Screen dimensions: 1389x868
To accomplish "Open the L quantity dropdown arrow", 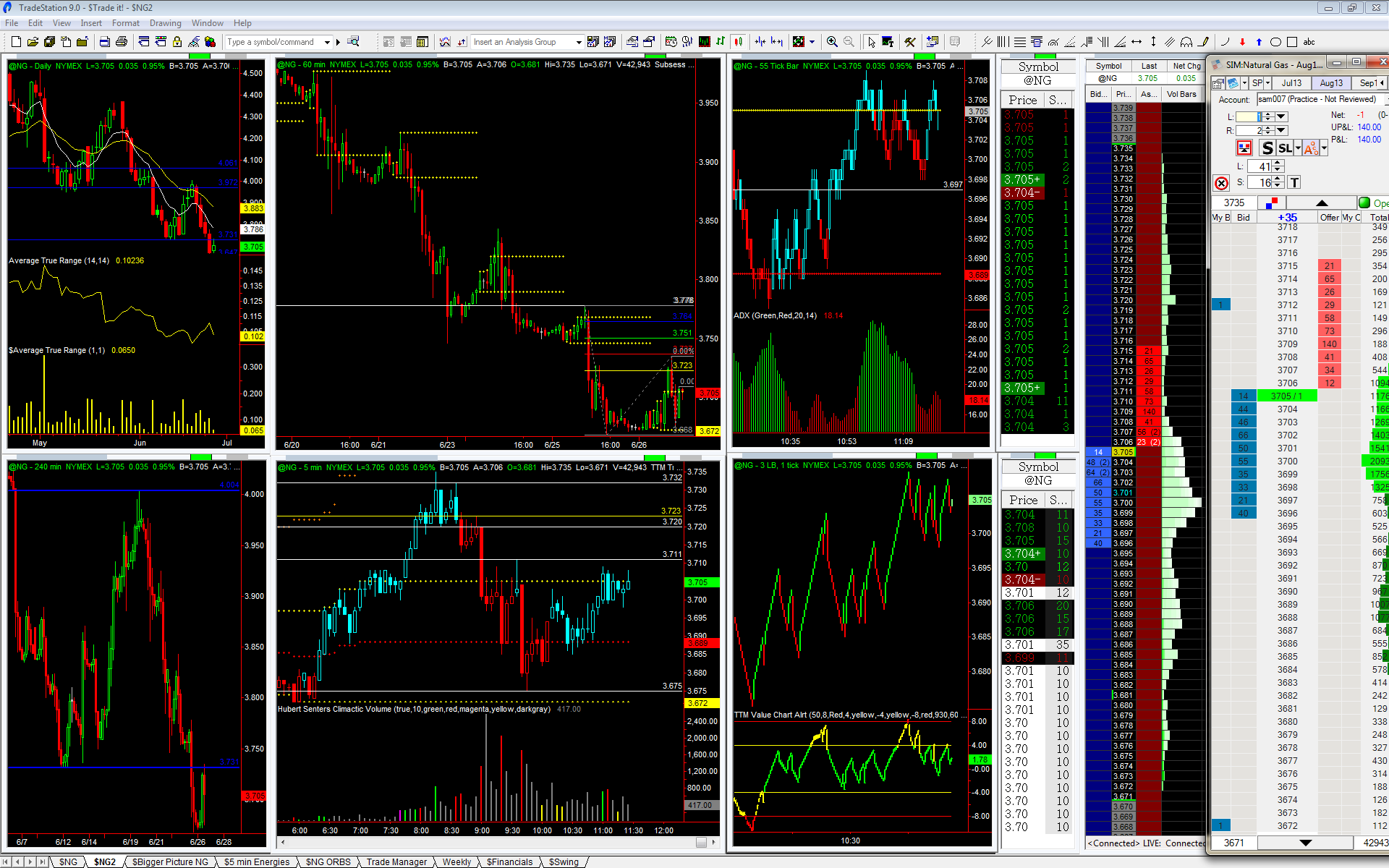I will (x=1281, y=116).
